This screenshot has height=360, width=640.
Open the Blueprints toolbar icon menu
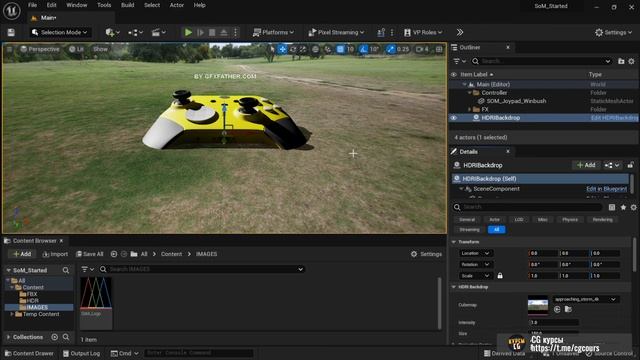point(135,32)
